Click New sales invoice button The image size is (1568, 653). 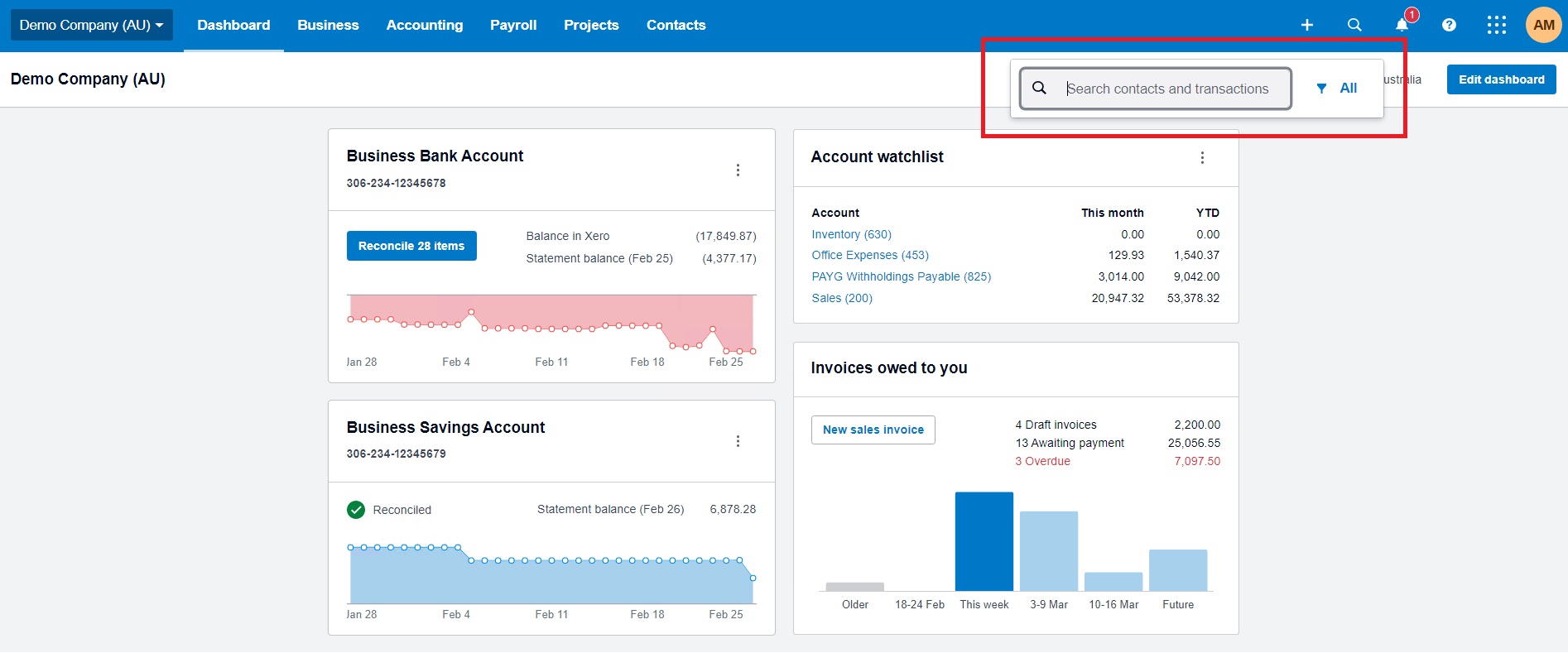873,430
